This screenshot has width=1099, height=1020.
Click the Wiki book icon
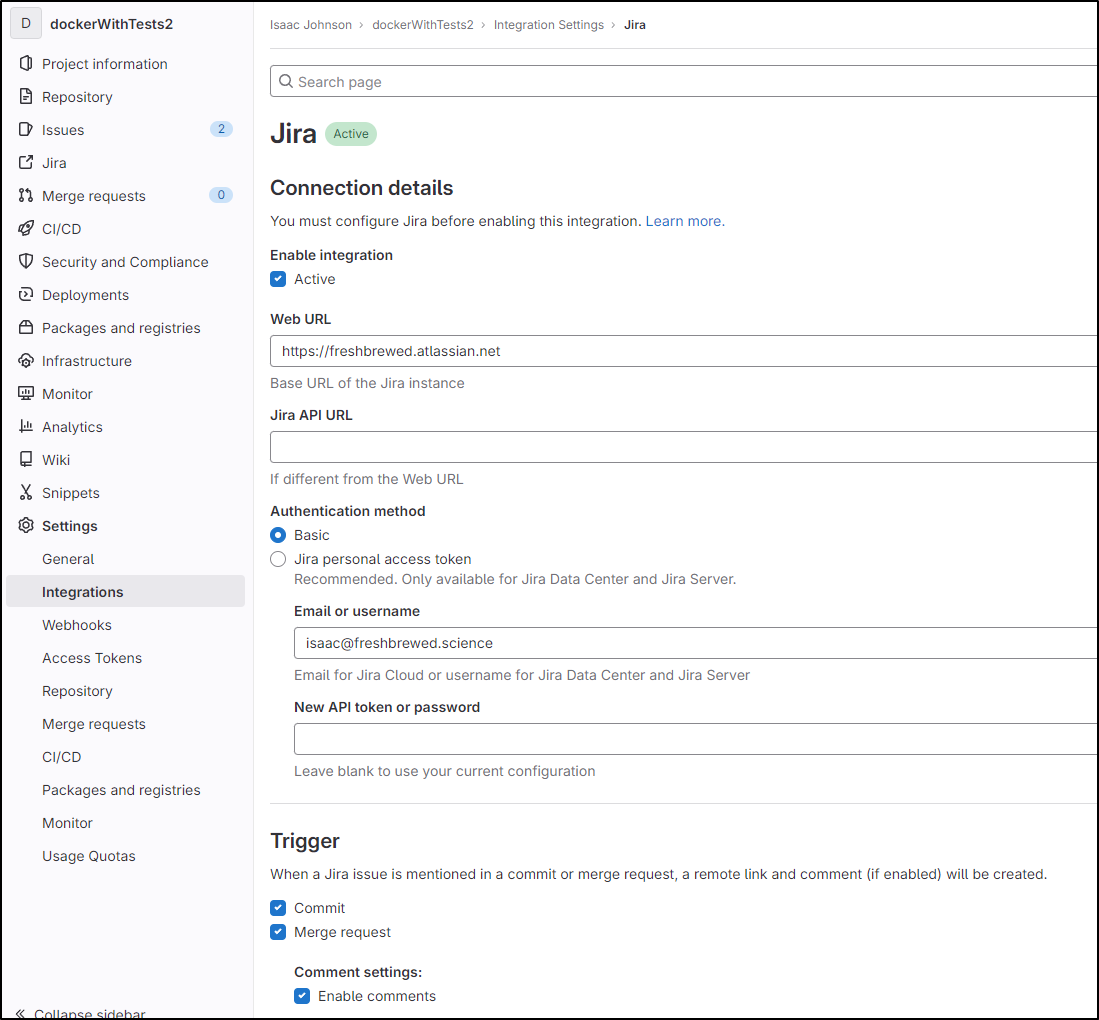(x=26, y=458)
